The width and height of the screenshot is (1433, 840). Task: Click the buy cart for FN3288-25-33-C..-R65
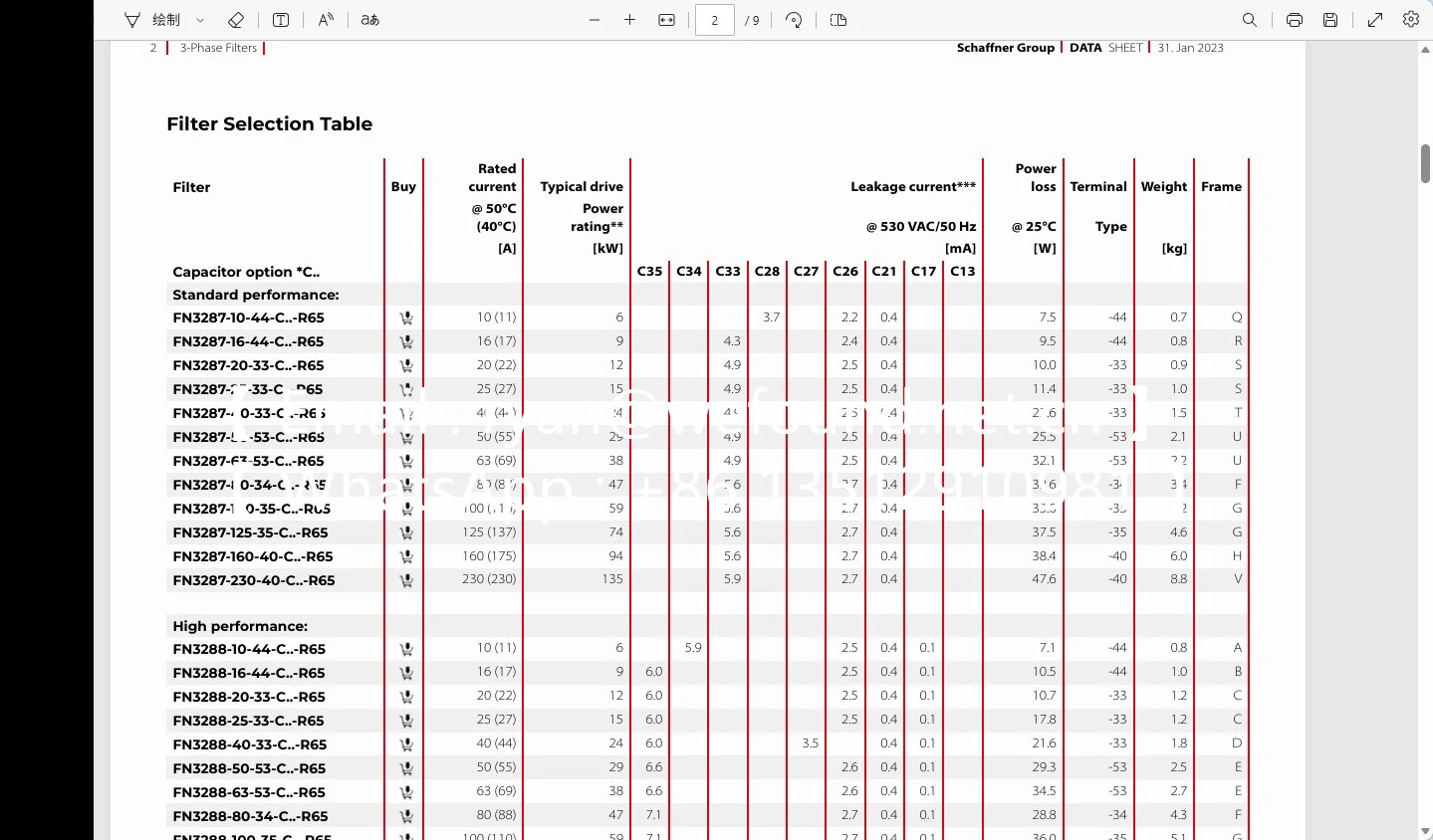click(x=406, y=721)
